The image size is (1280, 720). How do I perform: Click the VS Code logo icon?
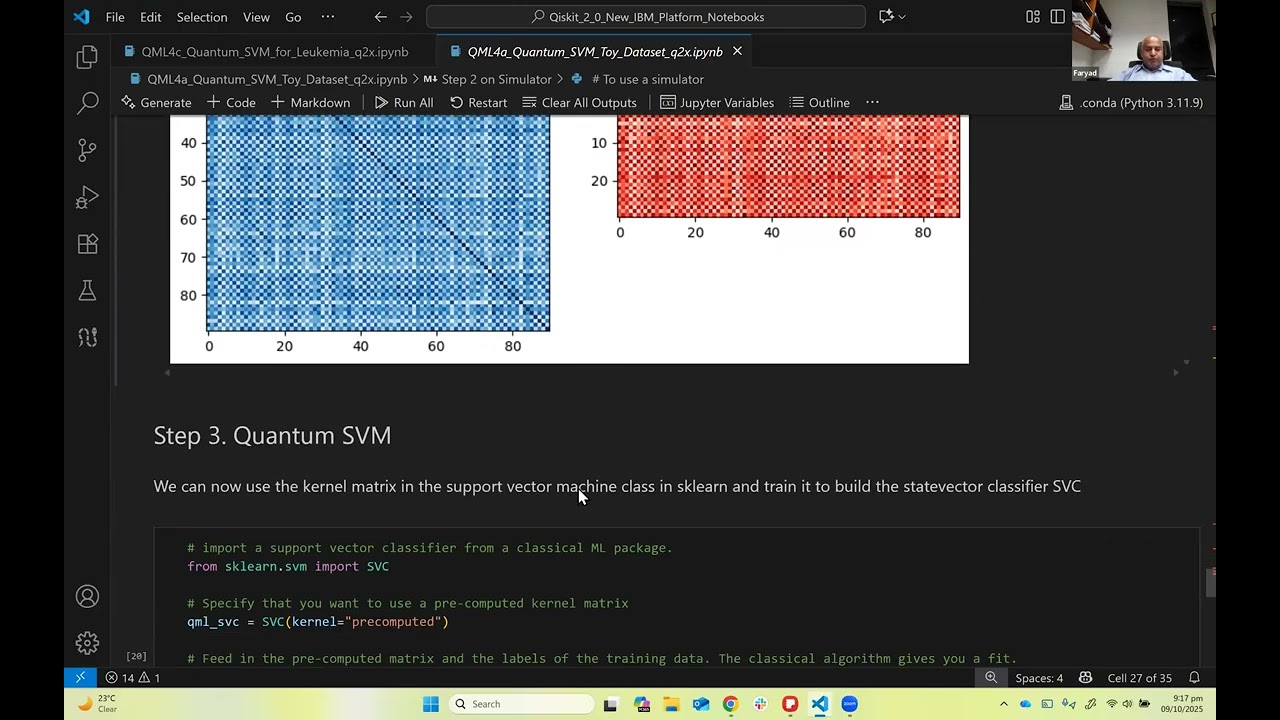pyautogui.click(x=82, y=17)
